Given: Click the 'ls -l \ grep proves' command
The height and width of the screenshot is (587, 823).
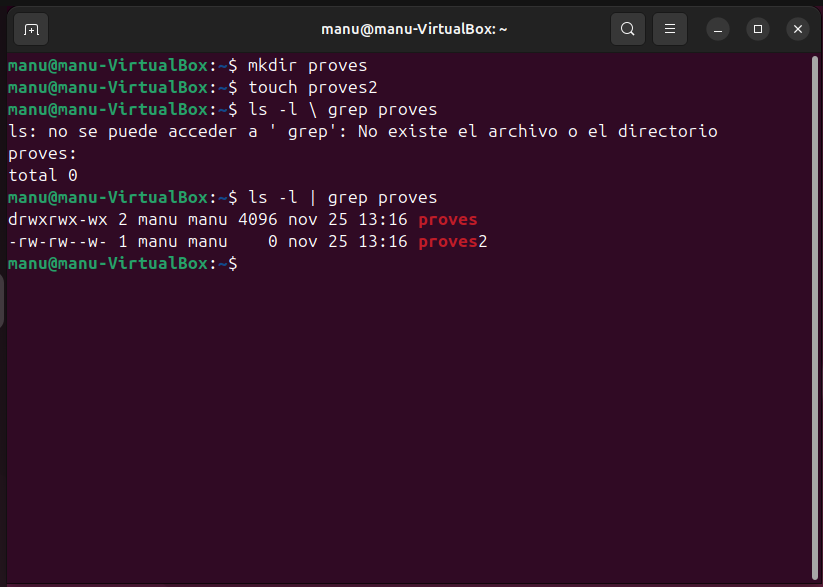Looking at the screenshot, I should [x=342, y=110].
